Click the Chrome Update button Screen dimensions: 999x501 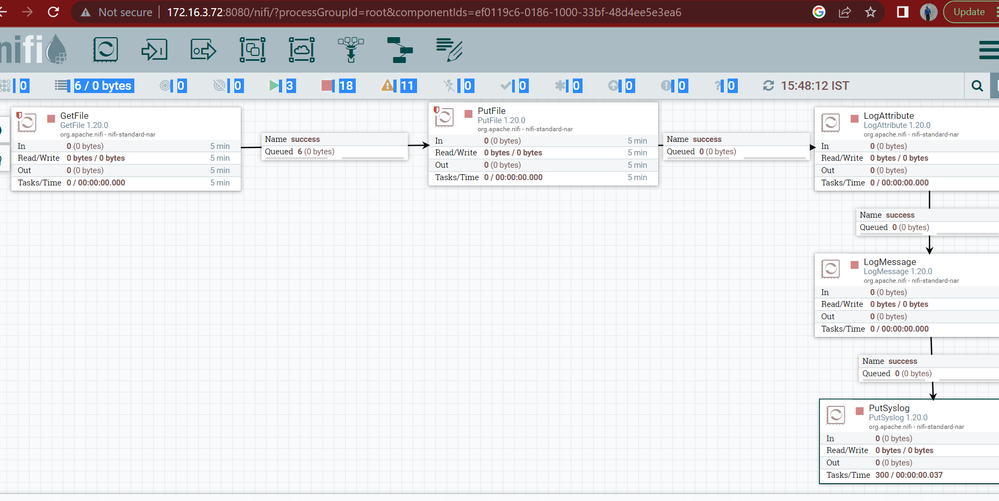coord(971,11)
